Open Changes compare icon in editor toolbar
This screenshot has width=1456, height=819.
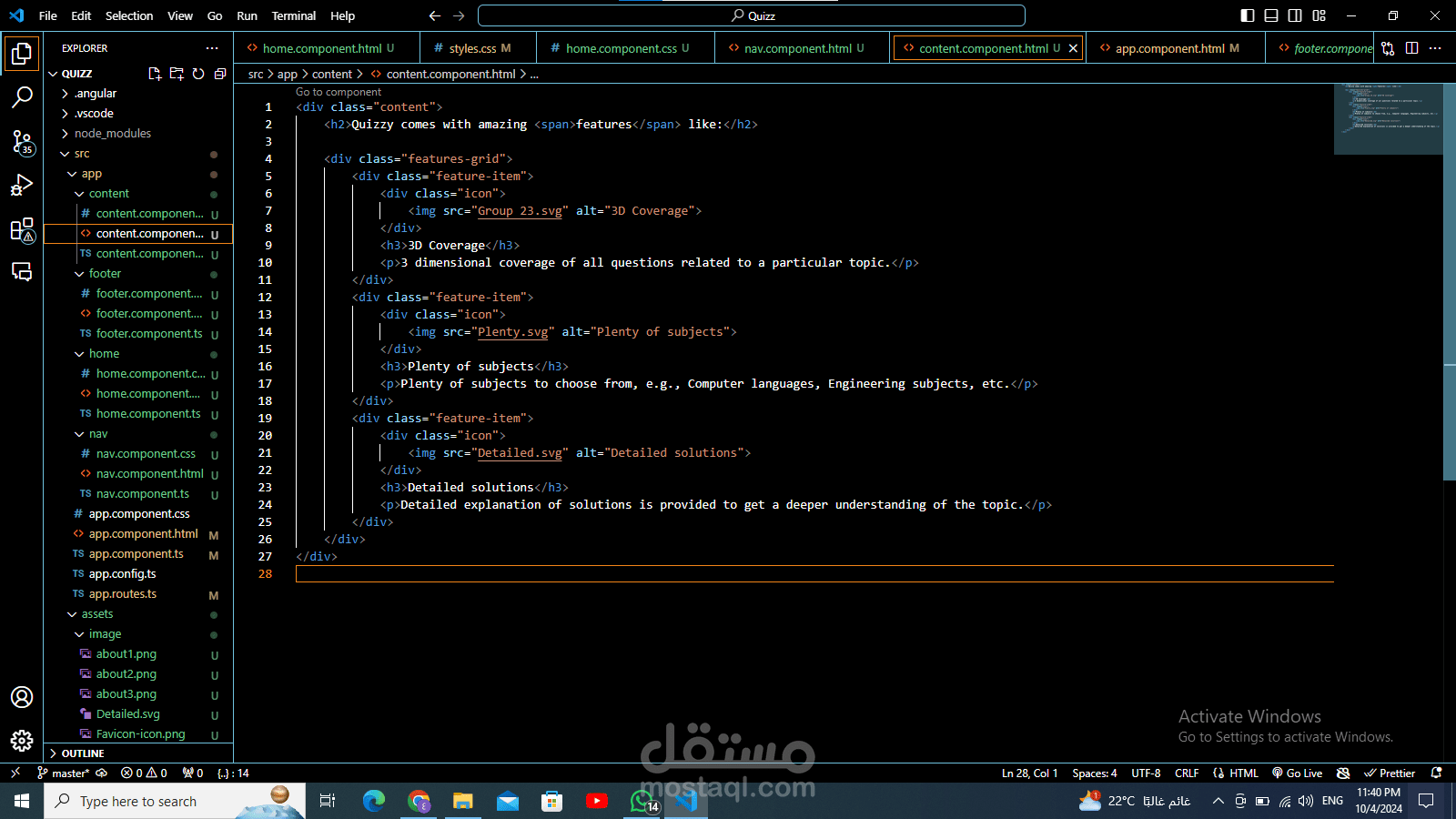(1388, 48)
